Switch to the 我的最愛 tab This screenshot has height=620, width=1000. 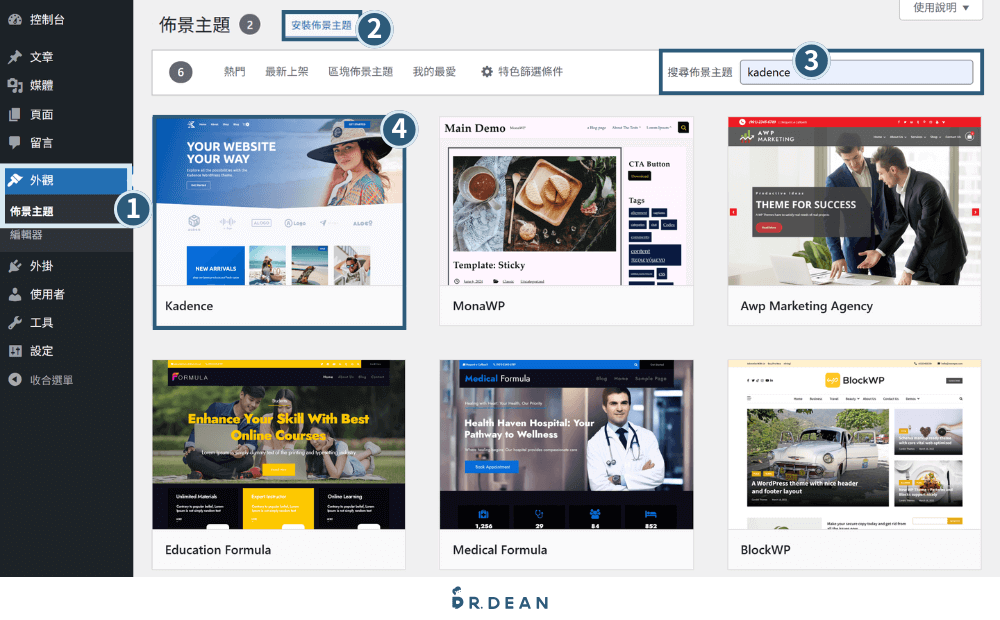[x=434, y=71]
